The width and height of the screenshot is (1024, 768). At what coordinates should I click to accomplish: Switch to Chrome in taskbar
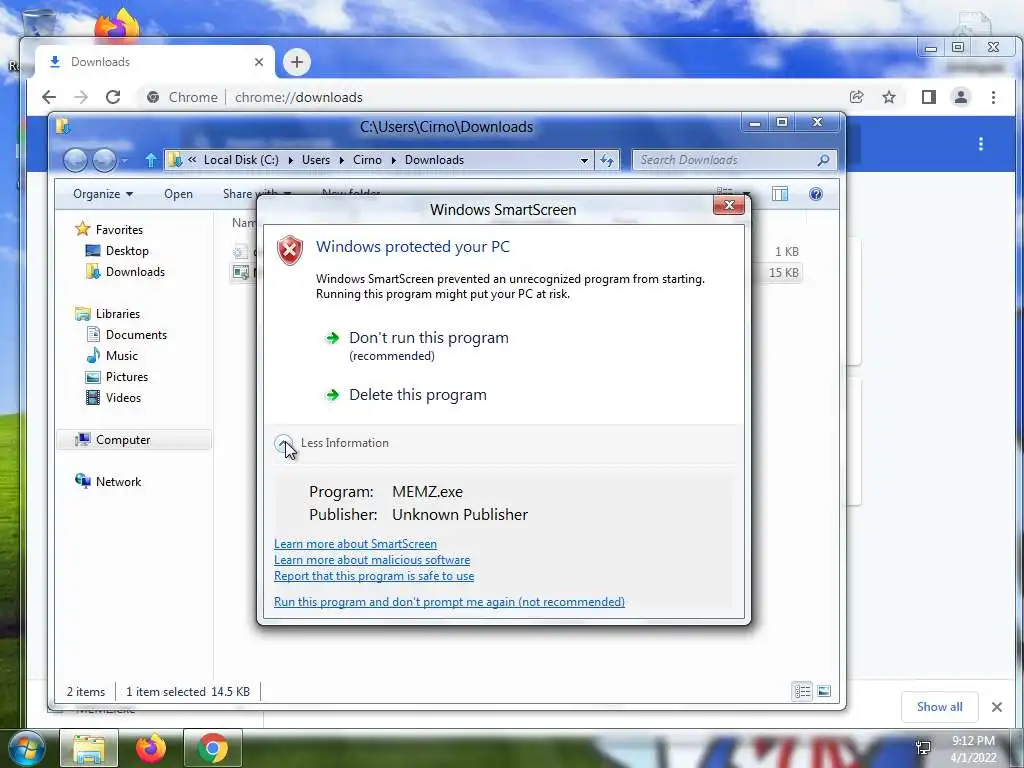pyautogui.click(x=213, y=748)
